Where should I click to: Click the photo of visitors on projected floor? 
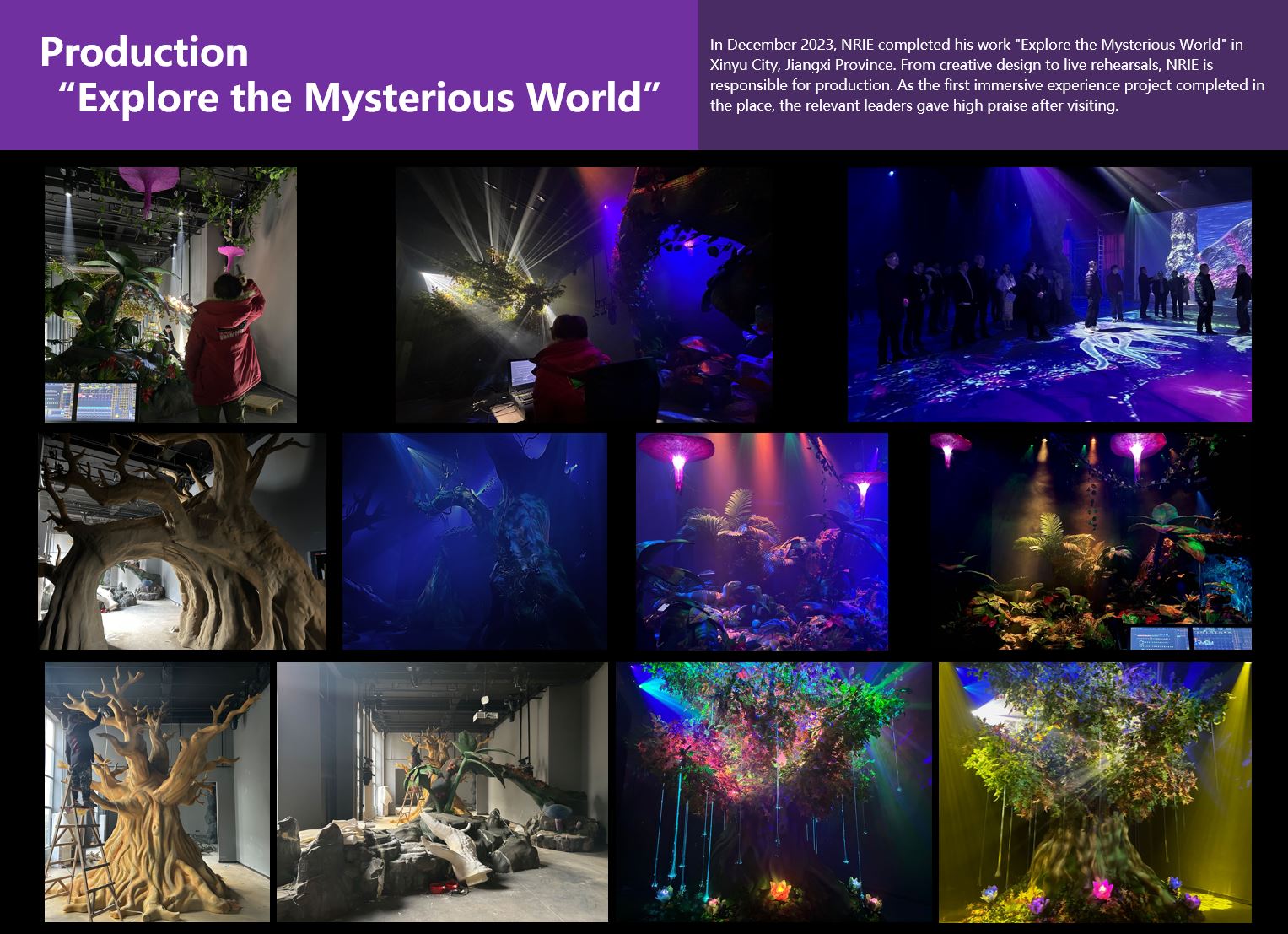pyautogui.click(x=1048, y=294)
